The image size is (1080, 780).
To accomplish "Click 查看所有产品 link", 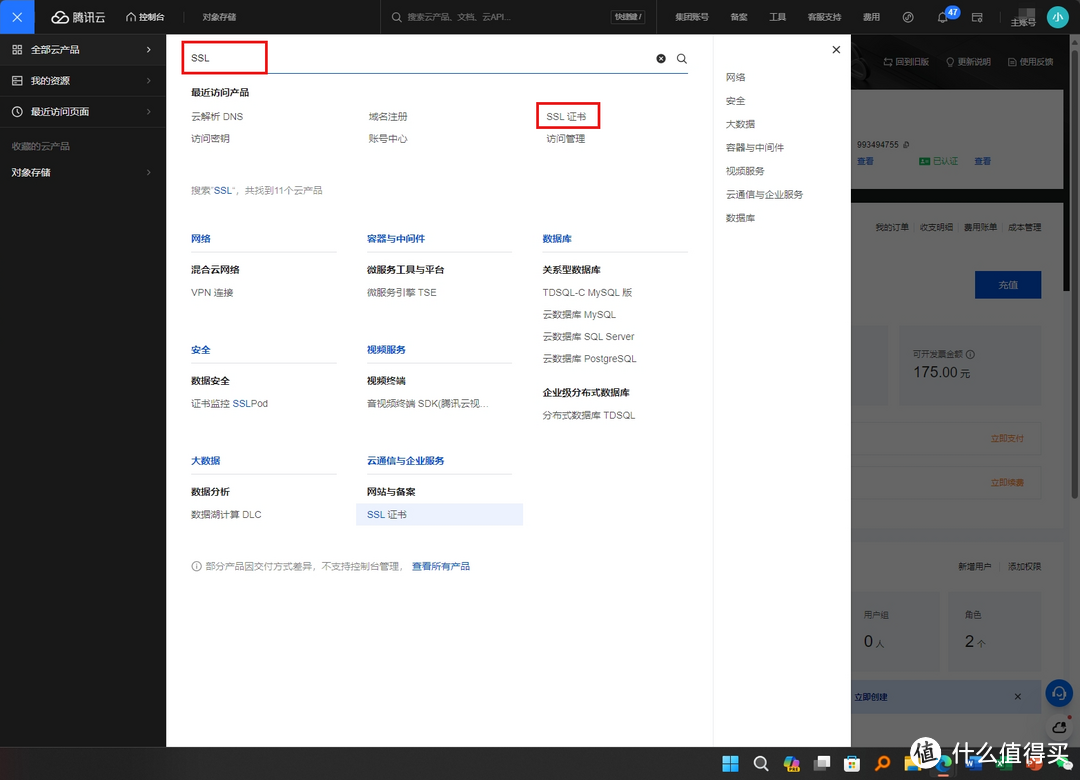I will (x=441, y=566).
